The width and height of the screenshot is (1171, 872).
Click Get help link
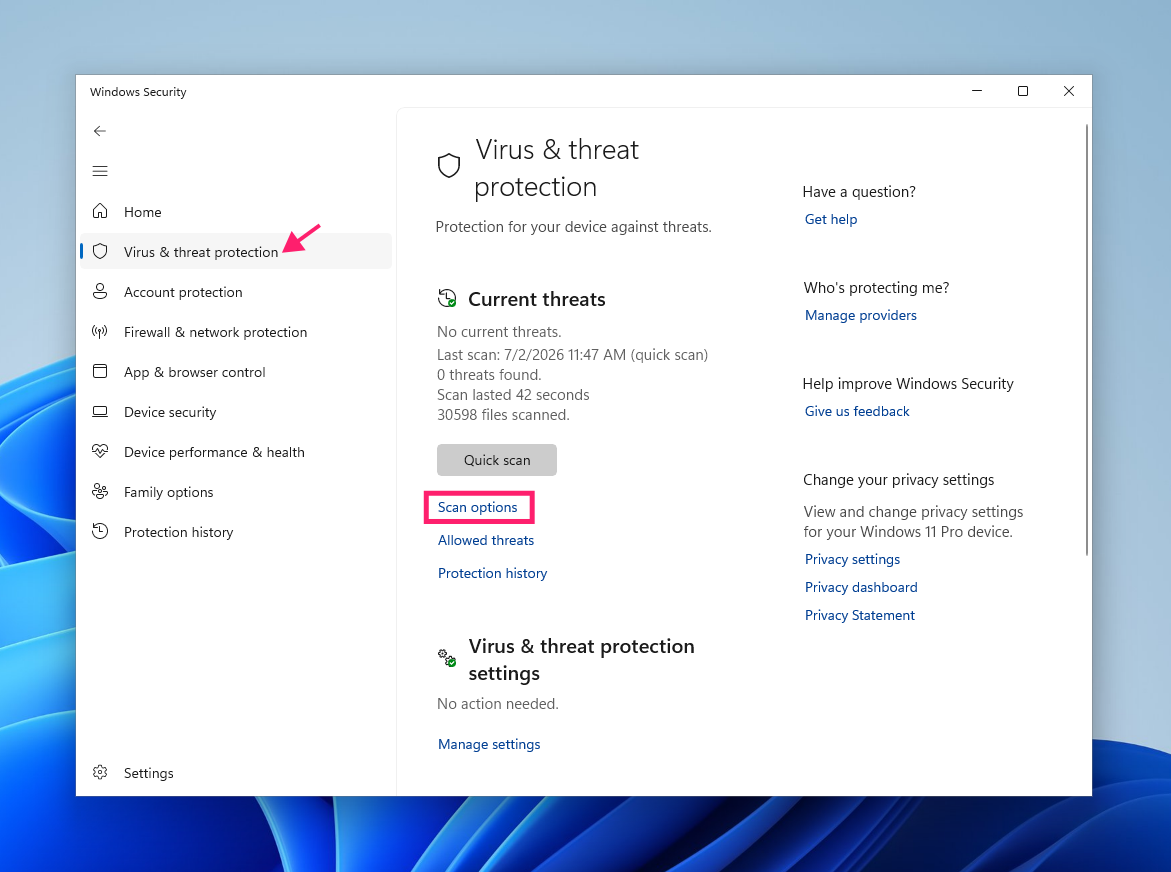(x=830, y=219)
